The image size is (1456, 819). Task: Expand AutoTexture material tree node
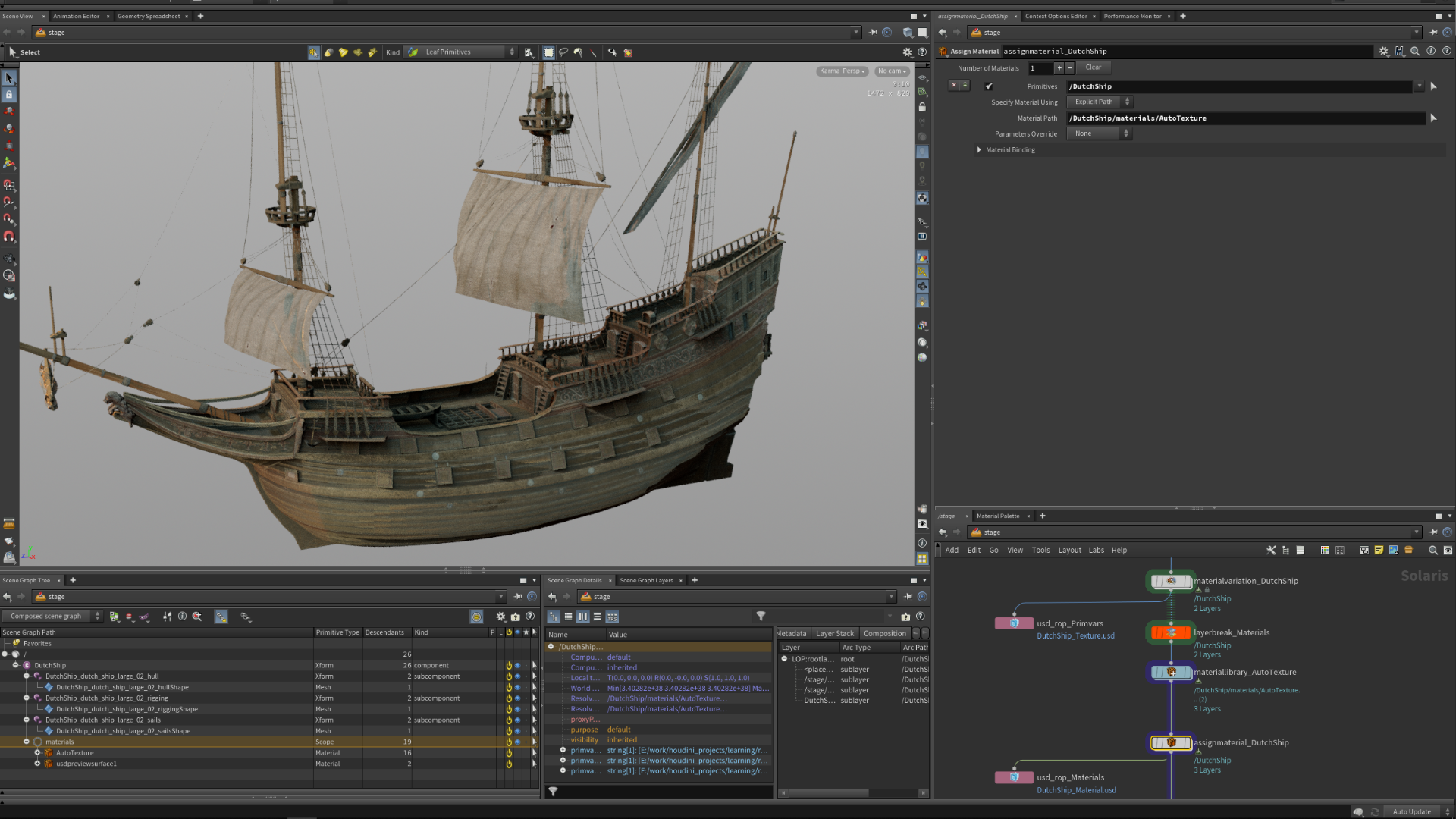coord(37,753)
